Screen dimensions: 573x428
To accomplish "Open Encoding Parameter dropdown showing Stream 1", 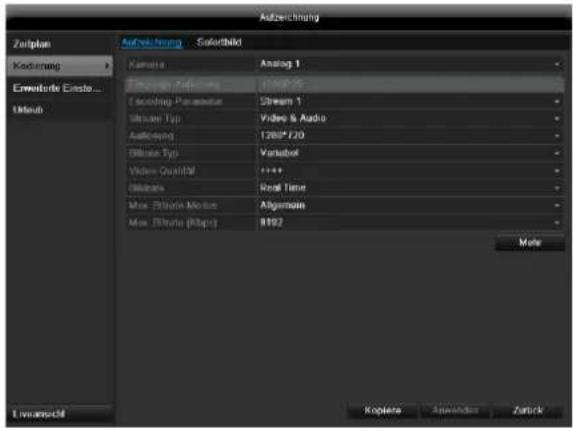I will [410, 101].
